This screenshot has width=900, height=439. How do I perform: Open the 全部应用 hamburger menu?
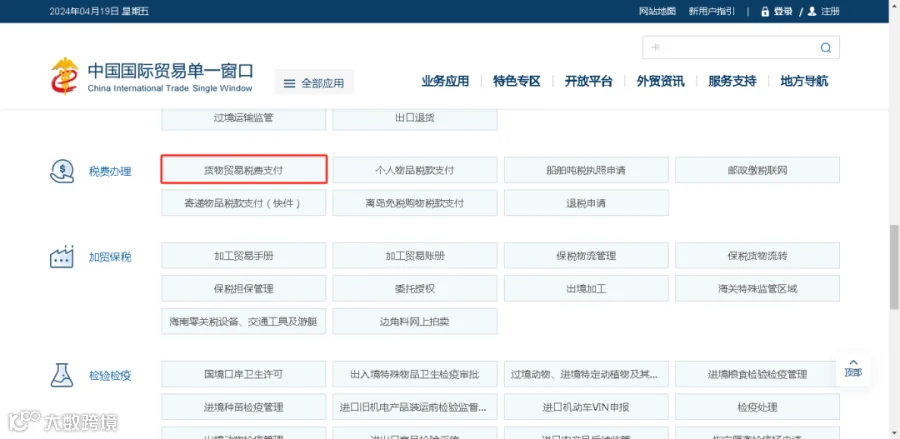click(314, 83)
